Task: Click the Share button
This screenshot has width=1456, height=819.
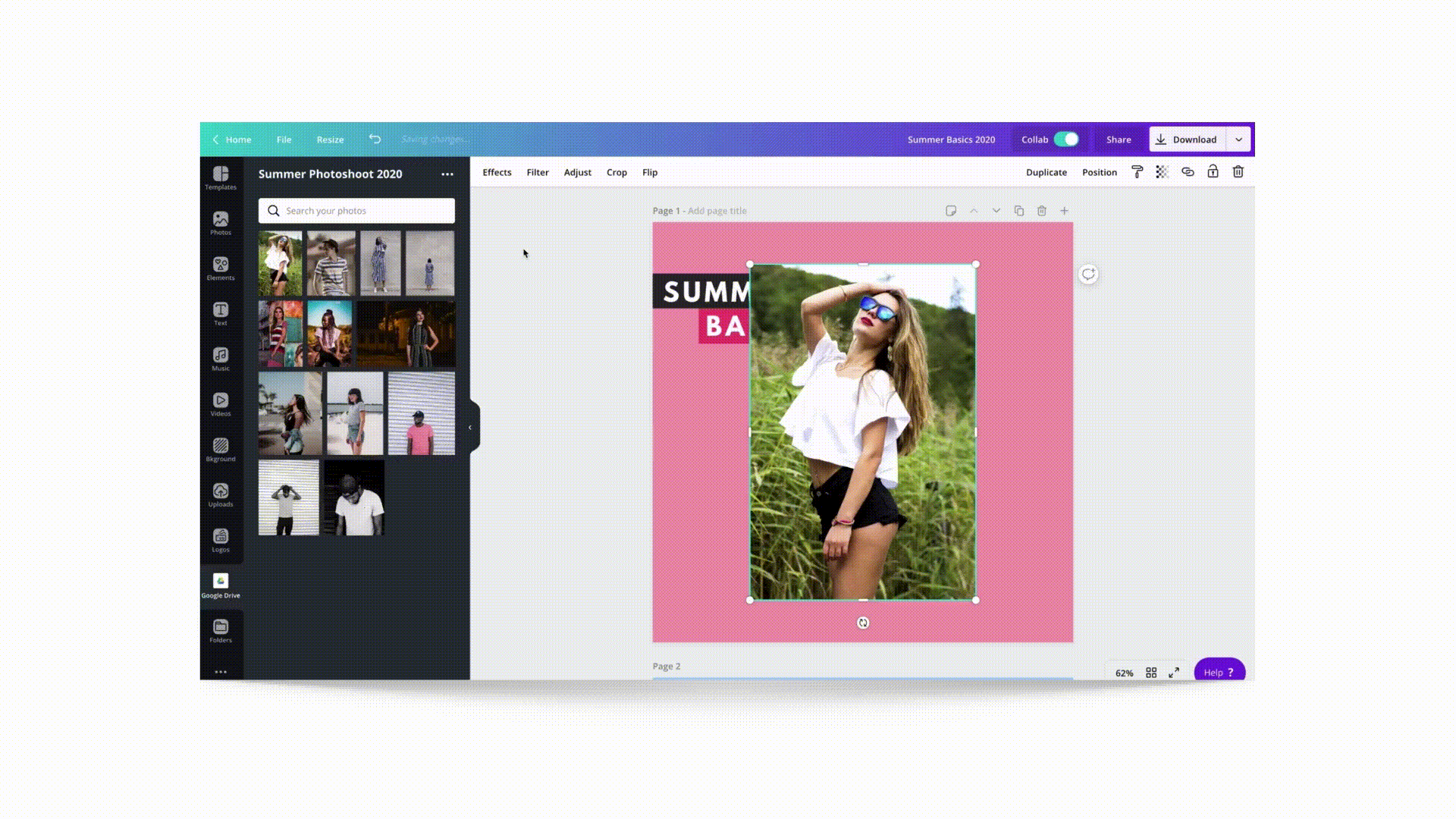Action: click(x=1119, y=140)
